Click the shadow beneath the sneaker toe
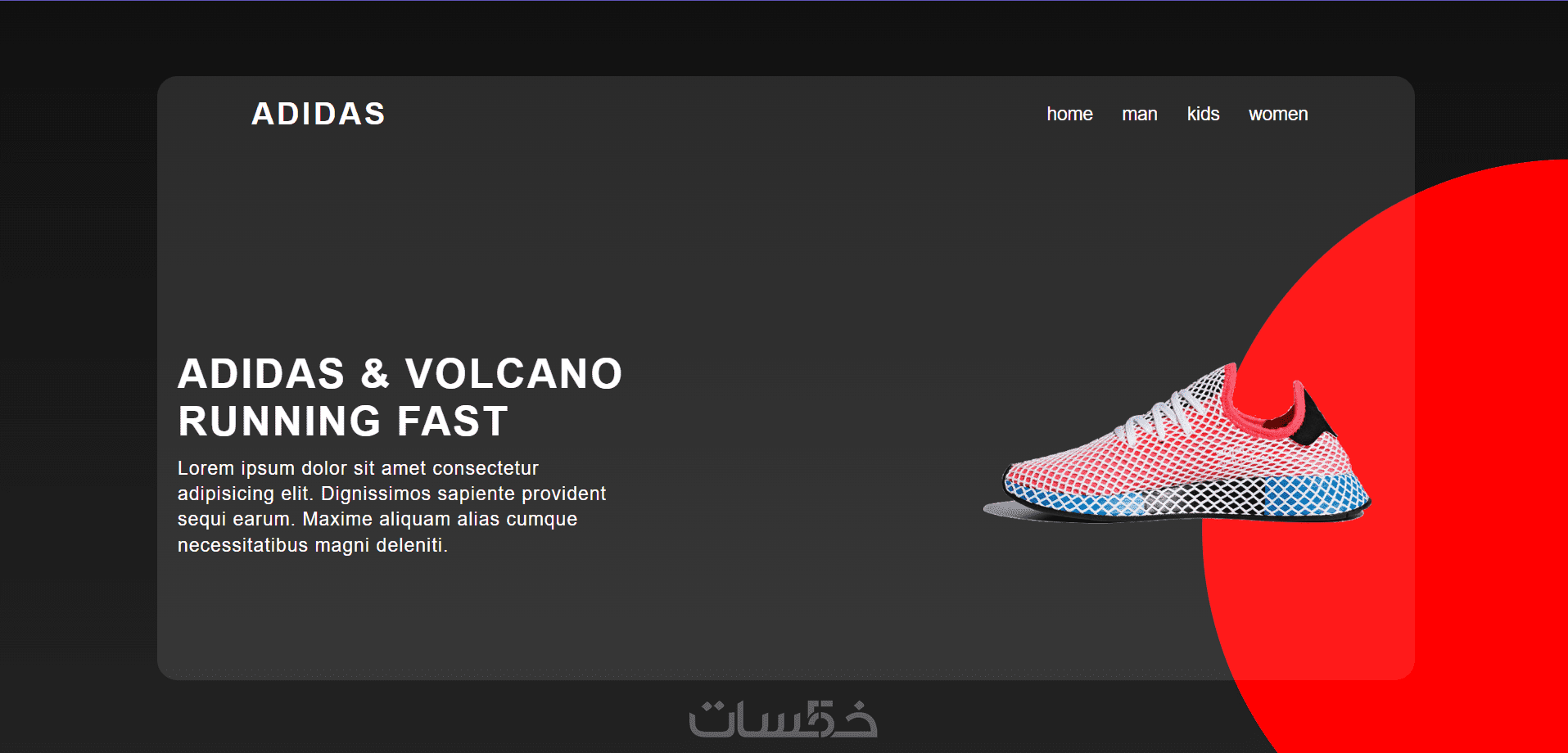Image resolution: width=1568 pixels, height=753 pixels. point(1003,510)
